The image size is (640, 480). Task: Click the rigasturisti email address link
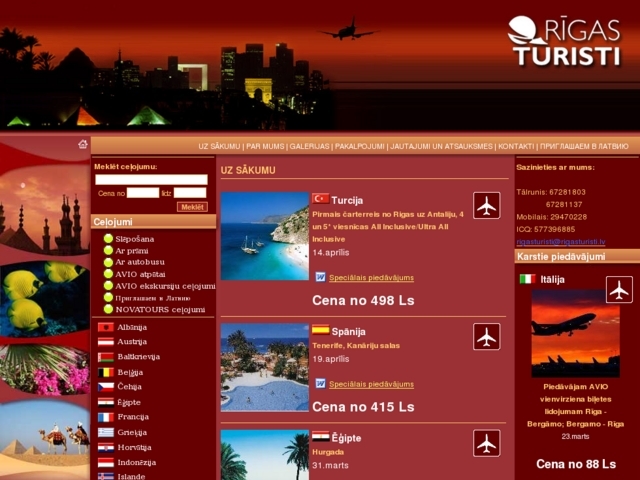click(x=560, y=242)
